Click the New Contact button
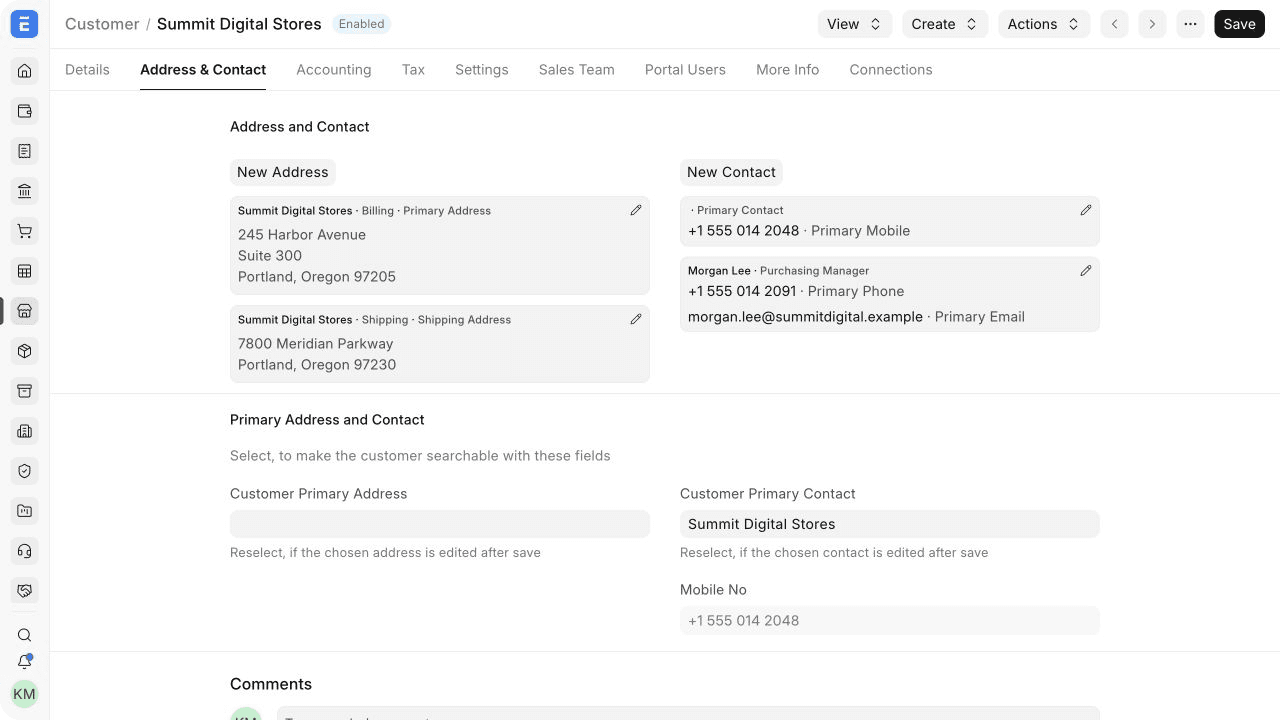1280x720 pixels. click(x=731, y=172)
